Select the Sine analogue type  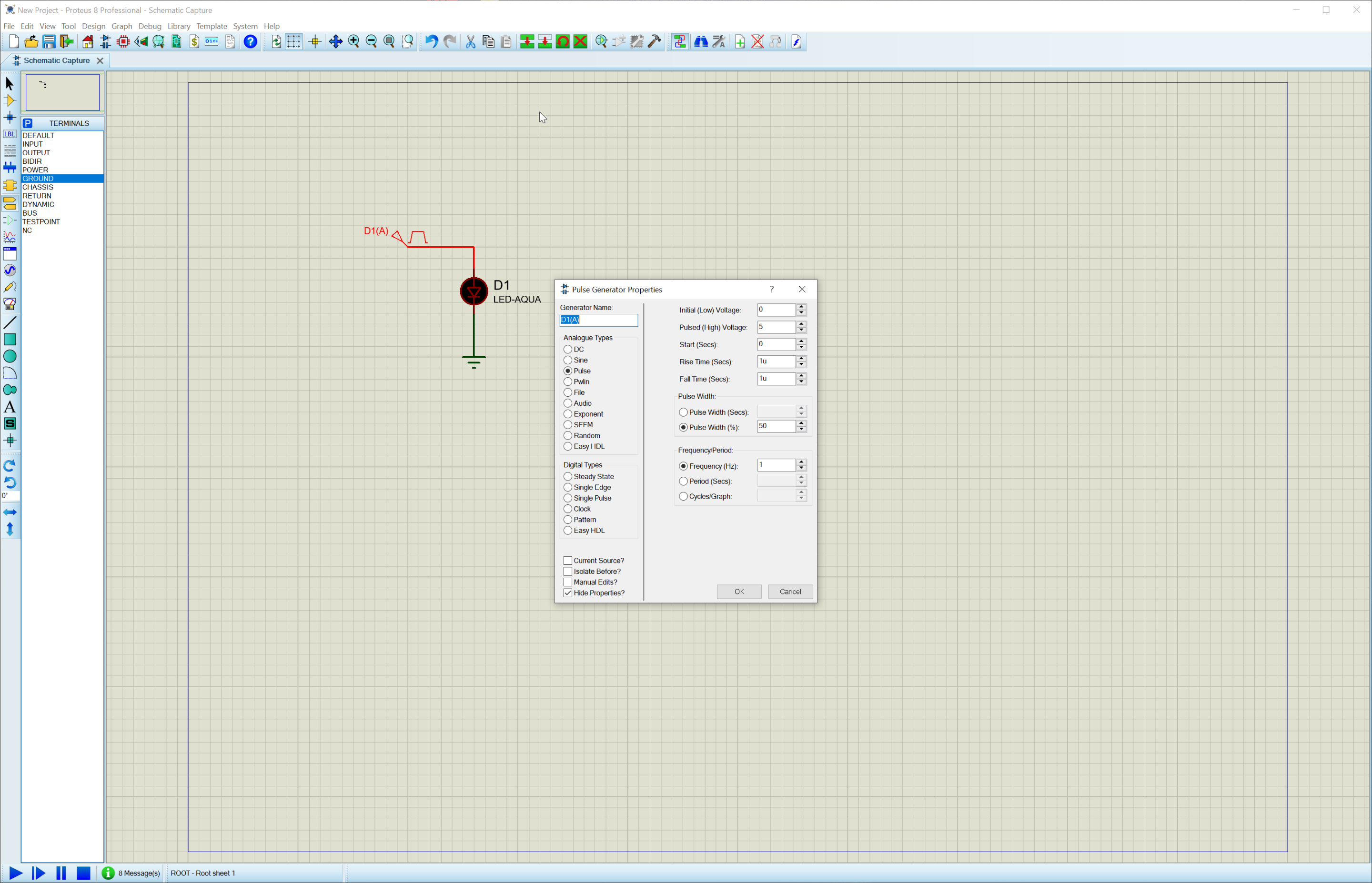pyautogui.click(x=567, y=360)
